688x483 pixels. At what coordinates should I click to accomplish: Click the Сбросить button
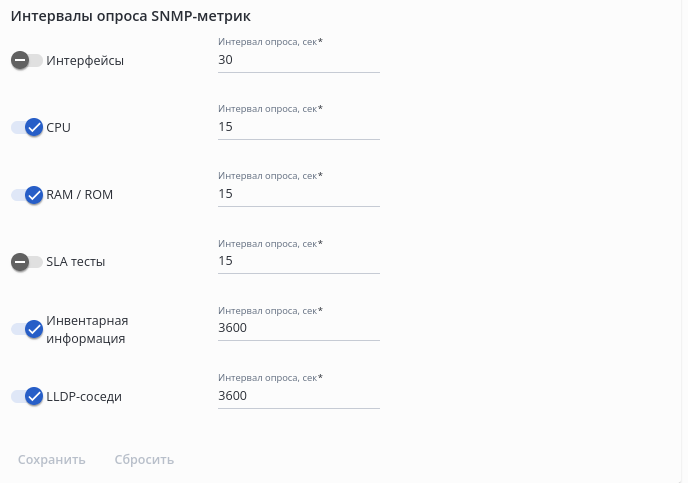click(x=144, y=460)
